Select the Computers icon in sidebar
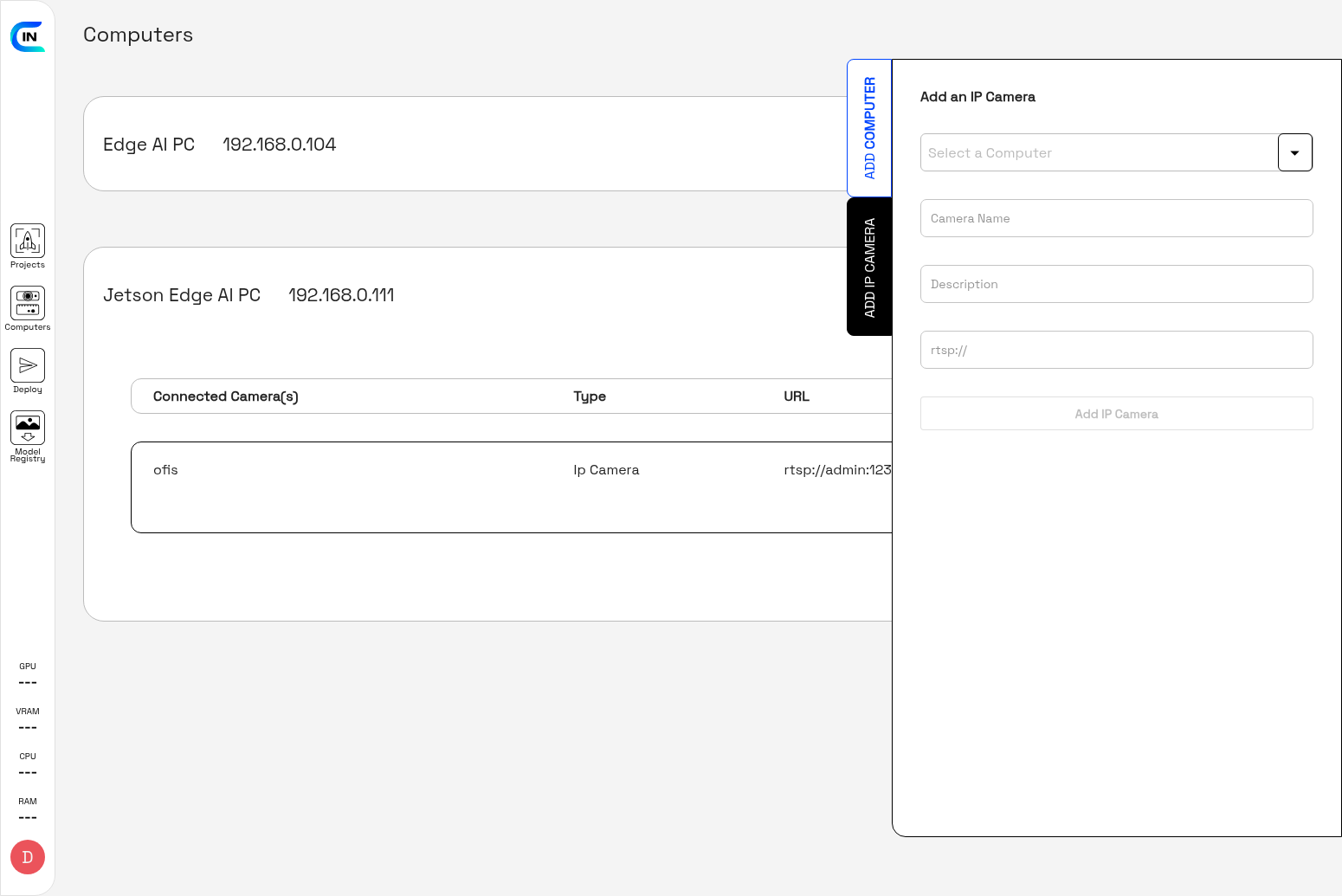The width and height of the screenshot is (1342, 896). pyautogui.click(x=27, y=307)
